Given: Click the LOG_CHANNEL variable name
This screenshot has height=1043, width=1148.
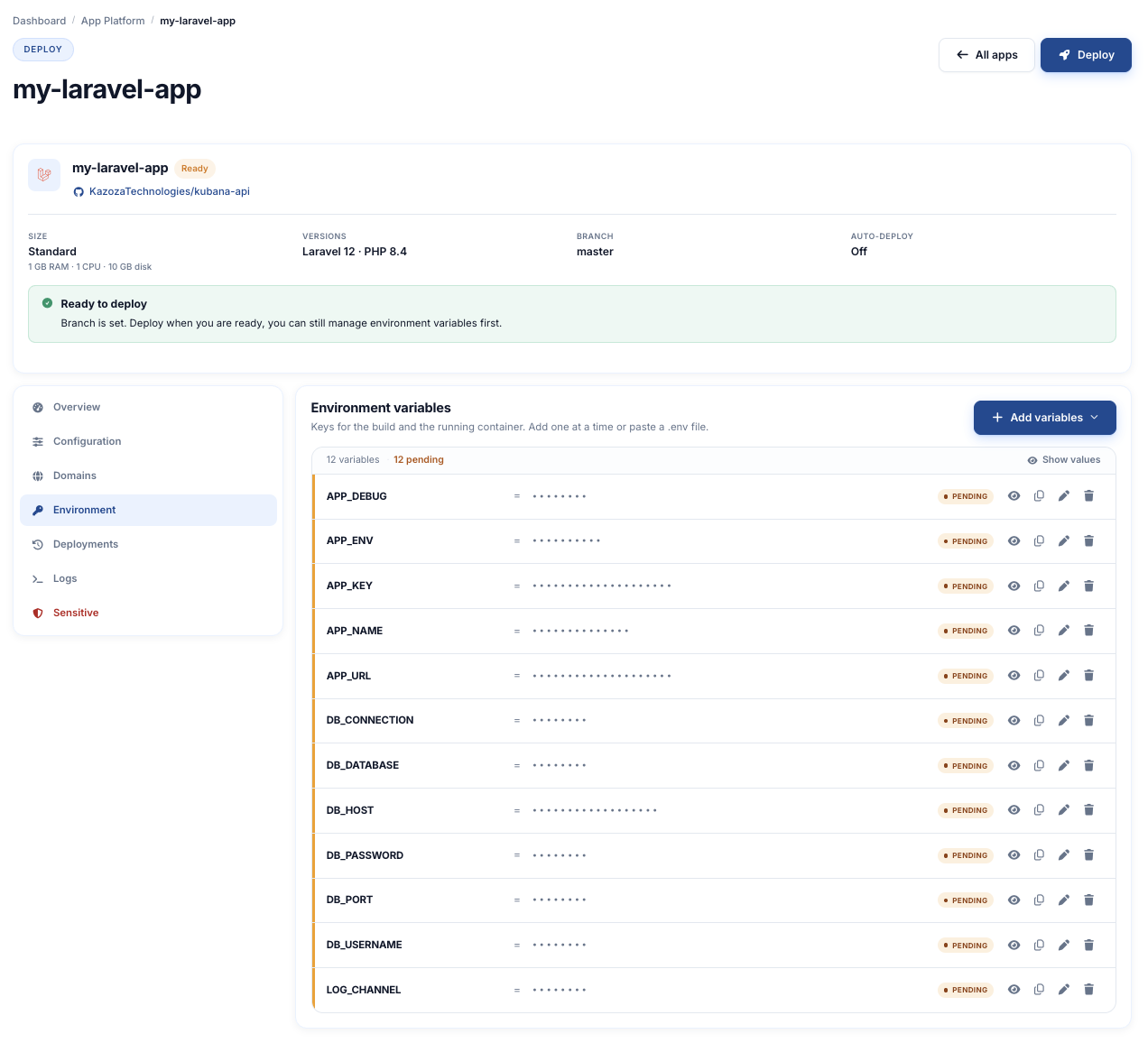Looking at the screenshot, I should tap(364, 990).
